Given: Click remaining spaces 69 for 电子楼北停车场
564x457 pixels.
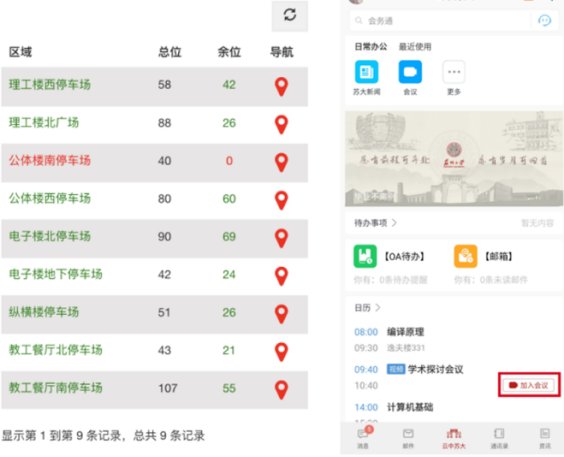Looking at the screenshot, I should coord(229,237).
